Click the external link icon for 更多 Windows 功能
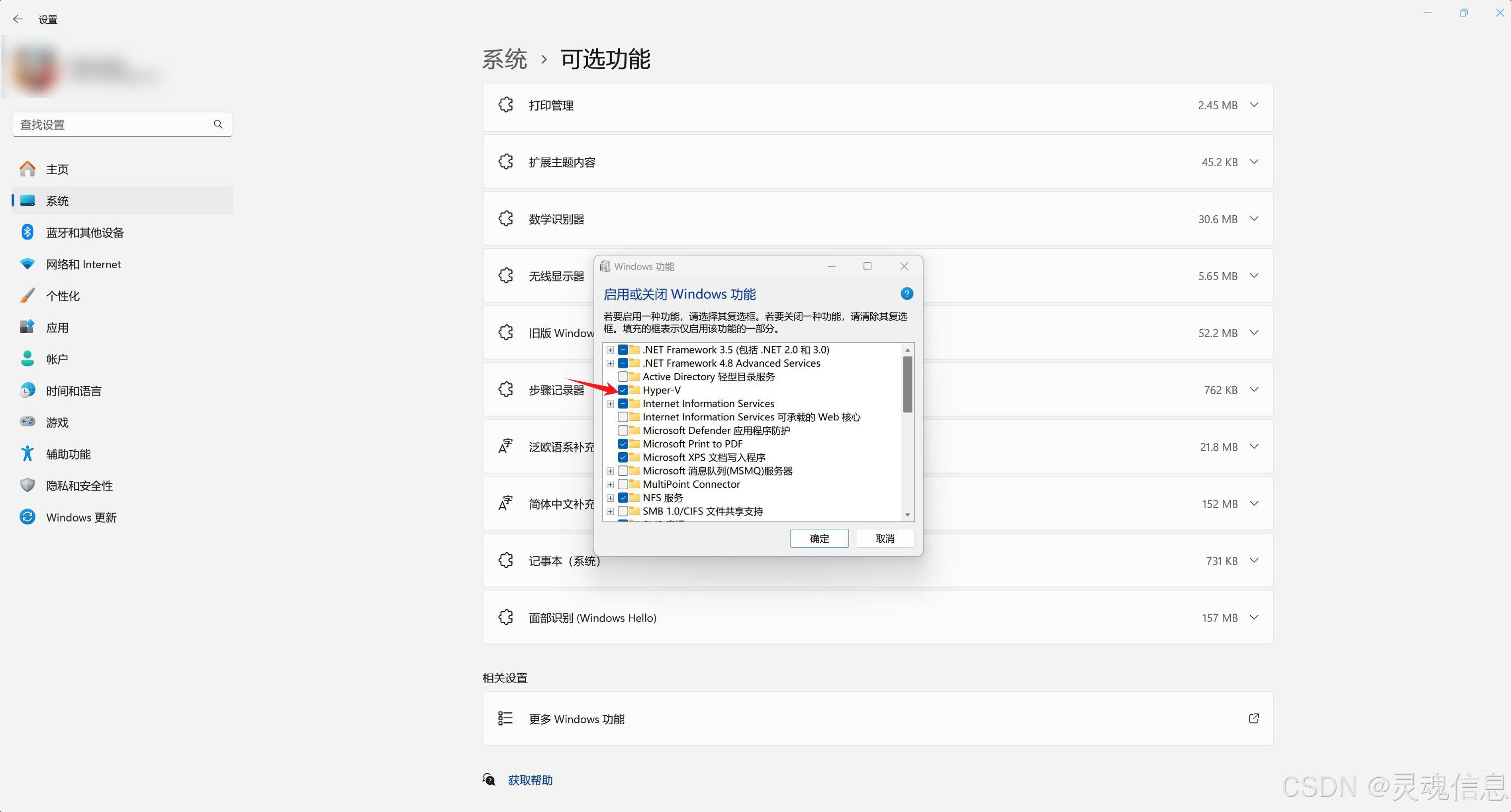 tap(1254, 718)
